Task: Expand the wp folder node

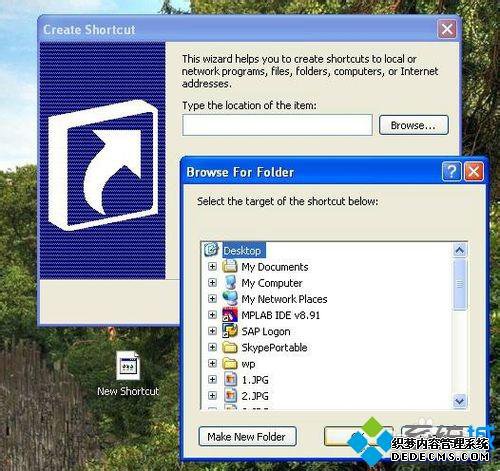Action: tap(212, 363)
